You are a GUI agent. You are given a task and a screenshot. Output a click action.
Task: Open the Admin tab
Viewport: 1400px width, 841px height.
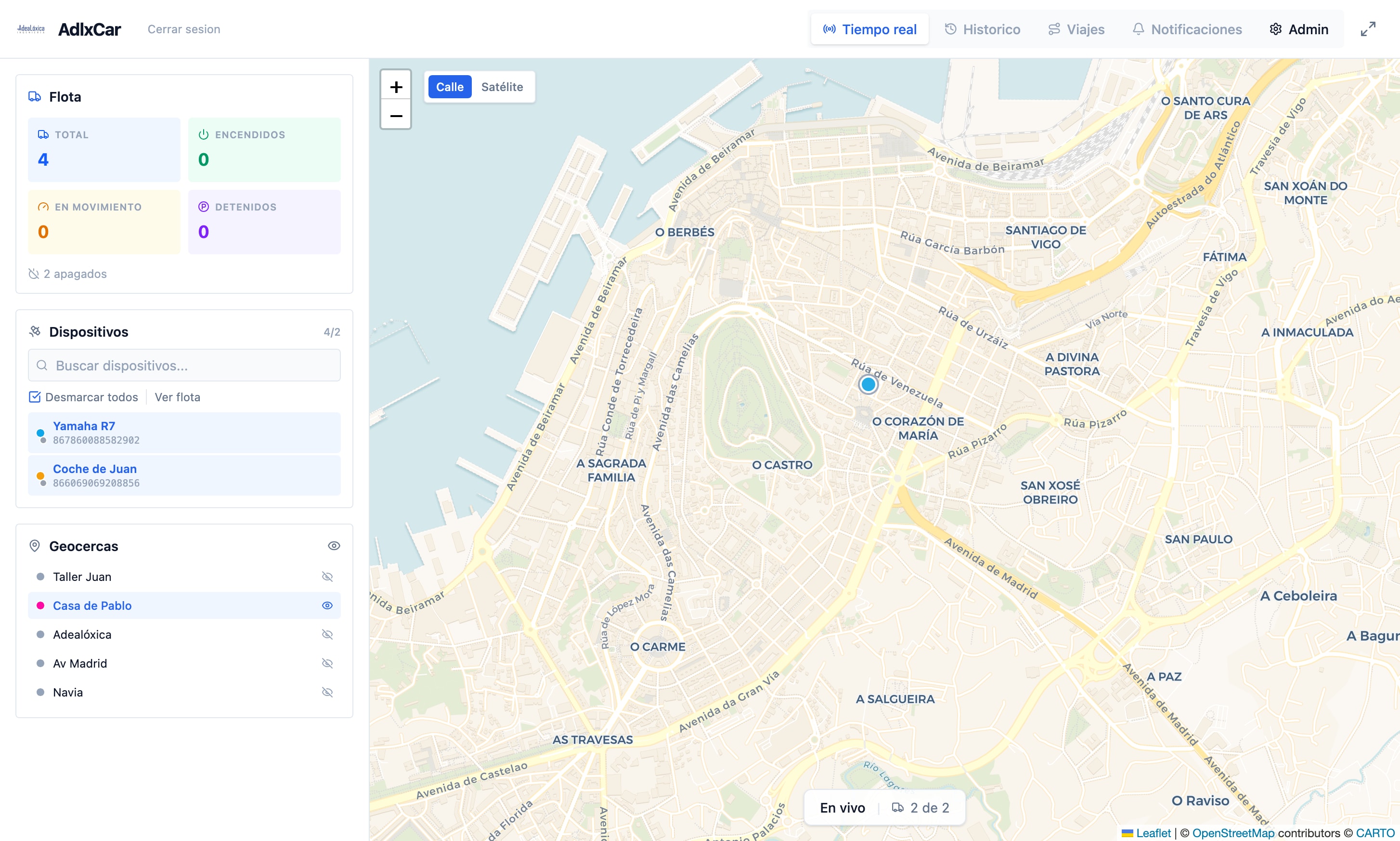(1298, 29)
